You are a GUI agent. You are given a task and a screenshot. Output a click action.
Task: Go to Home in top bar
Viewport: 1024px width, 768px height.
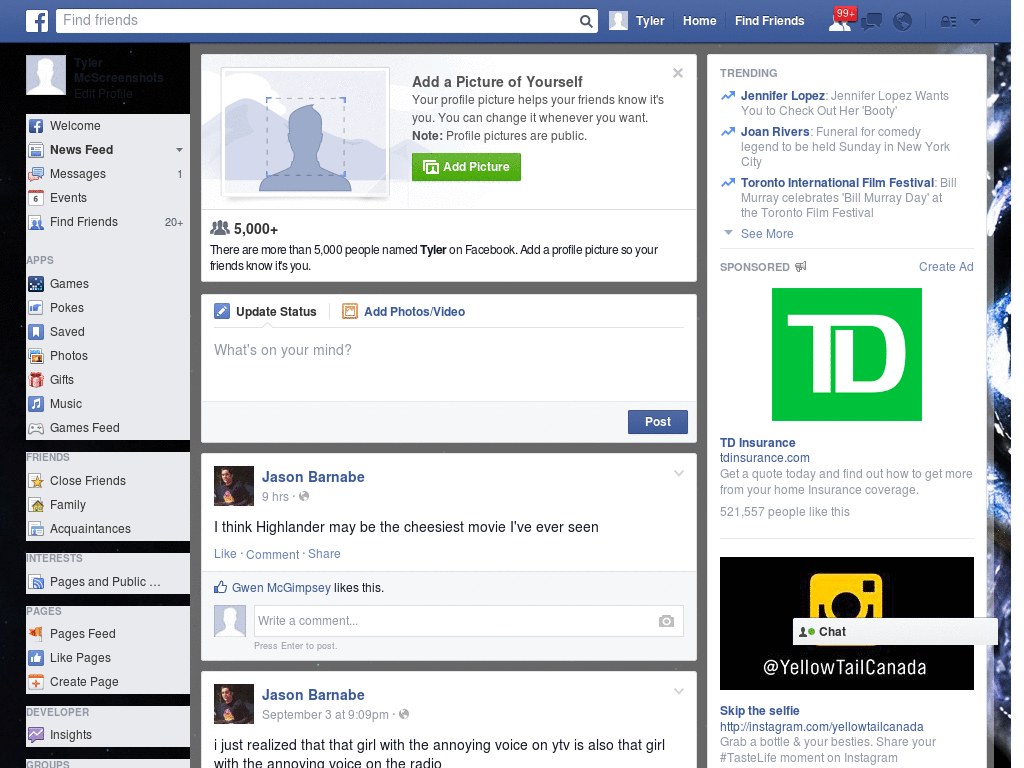699,21
